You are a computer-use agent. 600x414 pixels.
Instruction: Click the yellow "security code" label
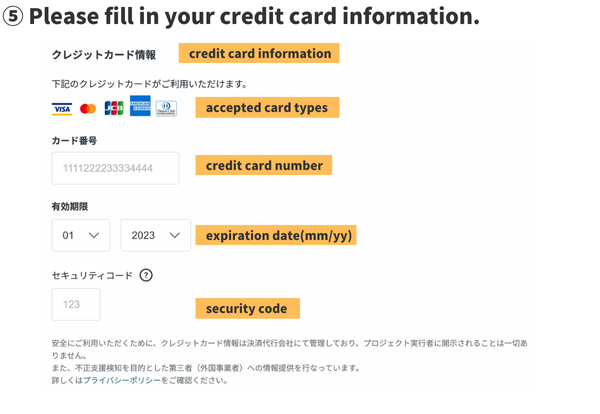(x=246, y=308)
